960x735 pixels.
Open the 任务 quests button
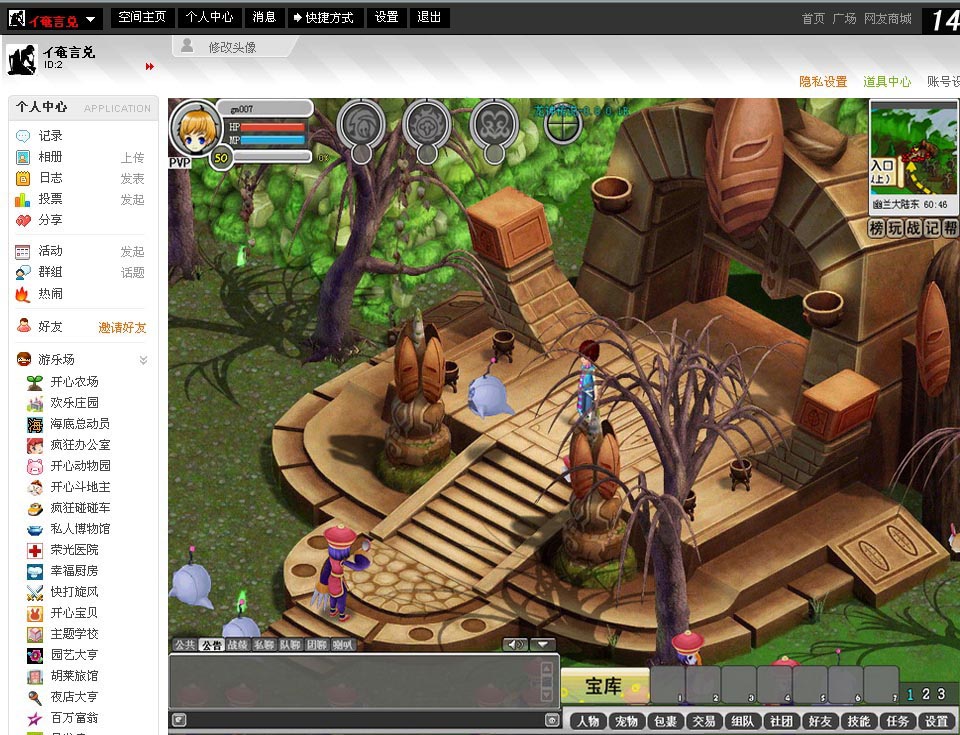click(x=898, y=721)
